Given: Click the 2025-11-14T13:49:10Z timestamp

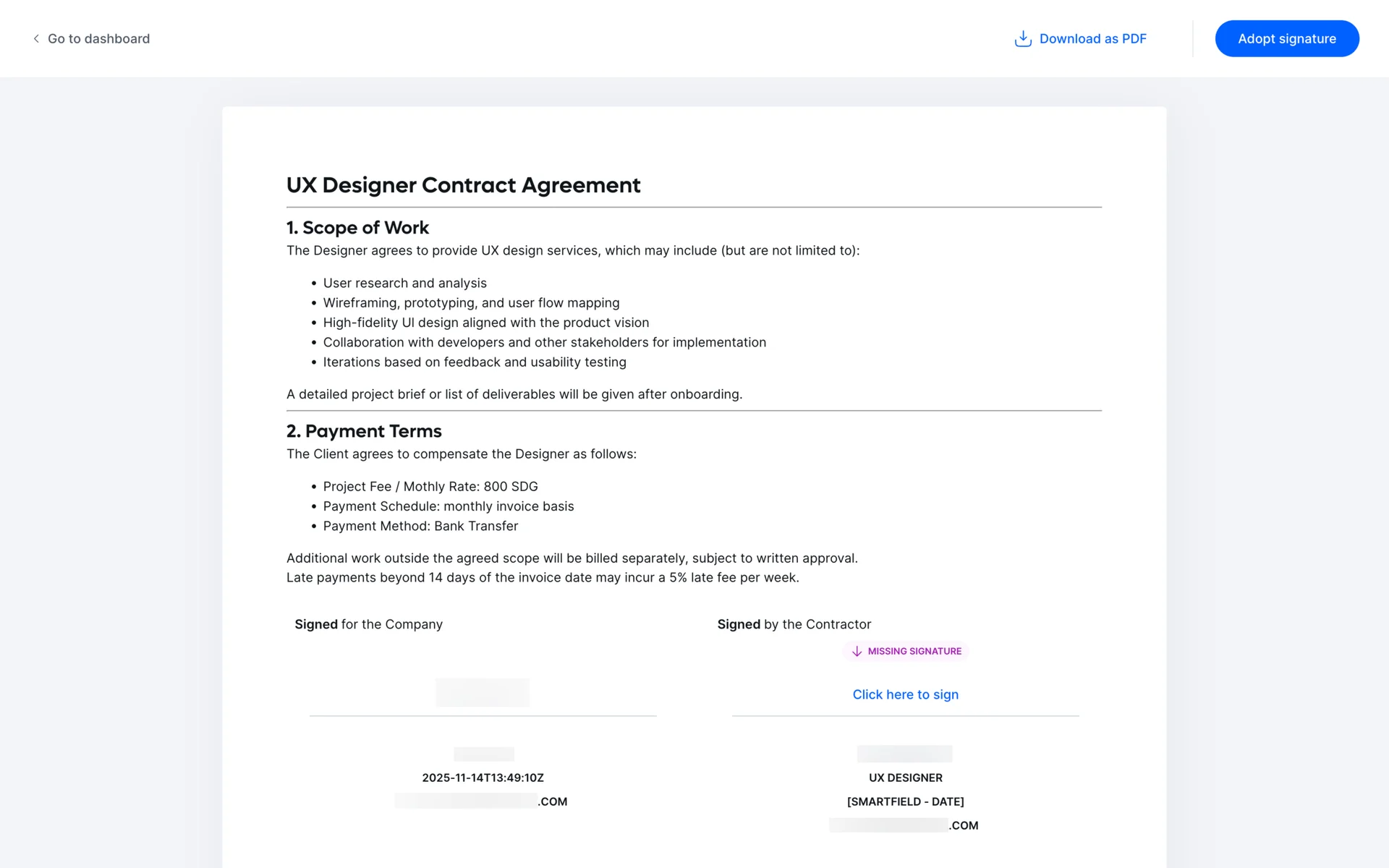Looking at the screenshot, I should tap(483, 778).
